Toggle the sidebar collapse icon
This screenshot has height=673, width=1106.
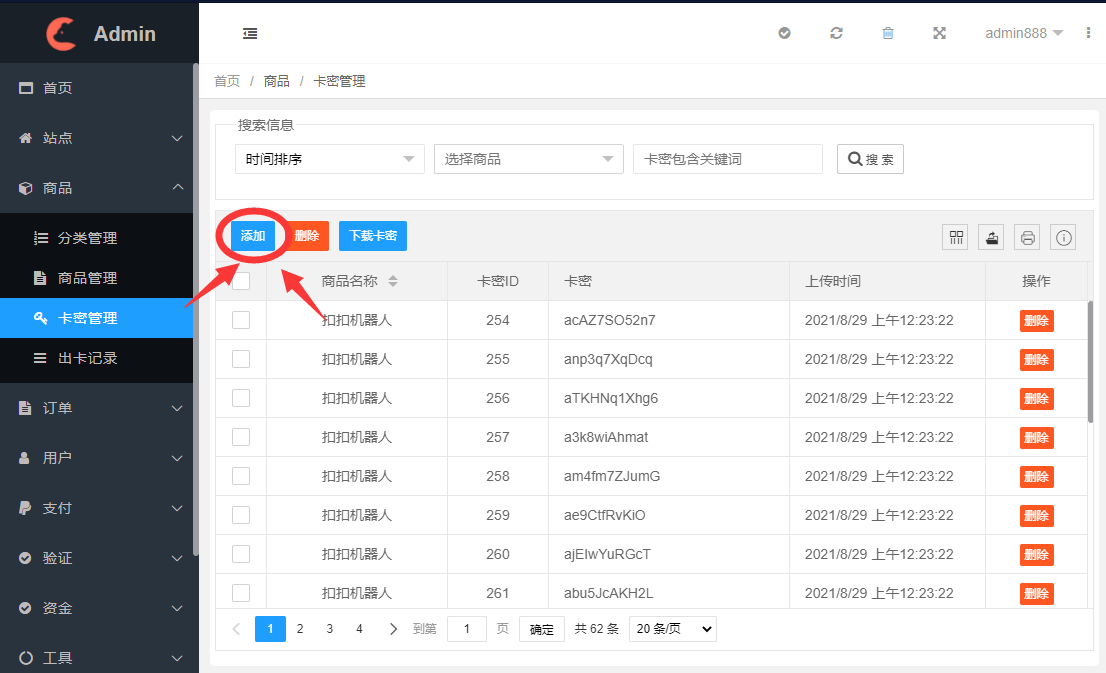click(x=250, y=33)
